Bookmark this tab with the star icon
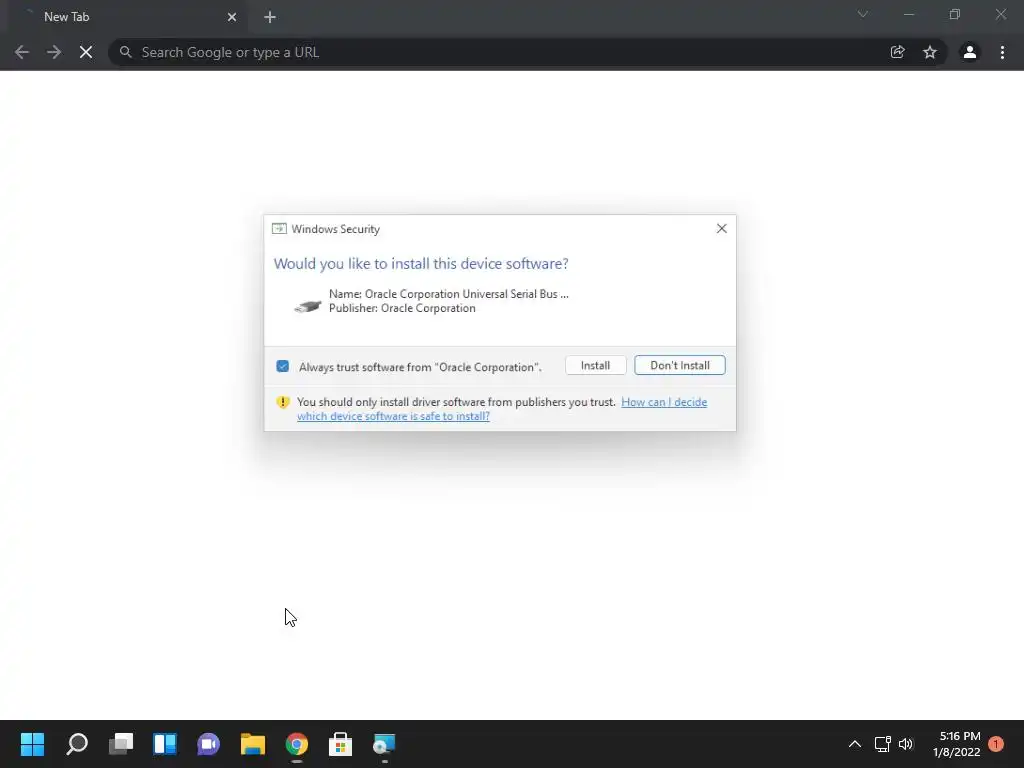The width and height of the screenshot is (1024, 768). point(929,52)
